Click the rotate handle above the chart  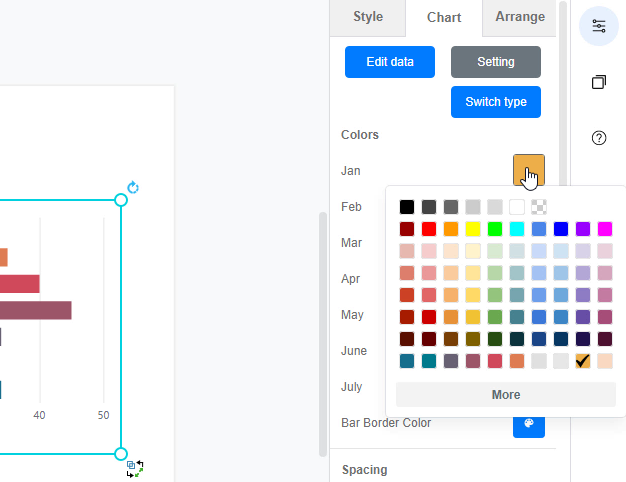pos(133,188)
